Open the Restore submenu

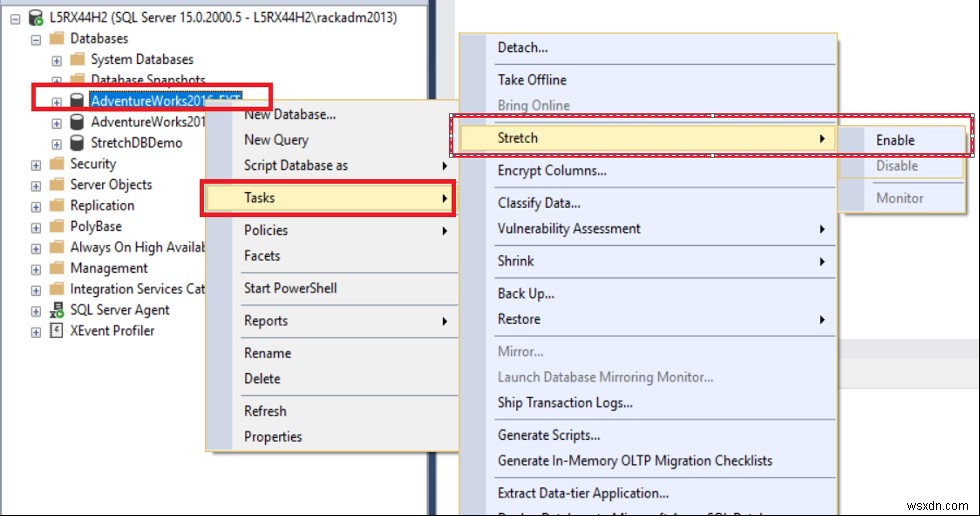pos(649,319)
